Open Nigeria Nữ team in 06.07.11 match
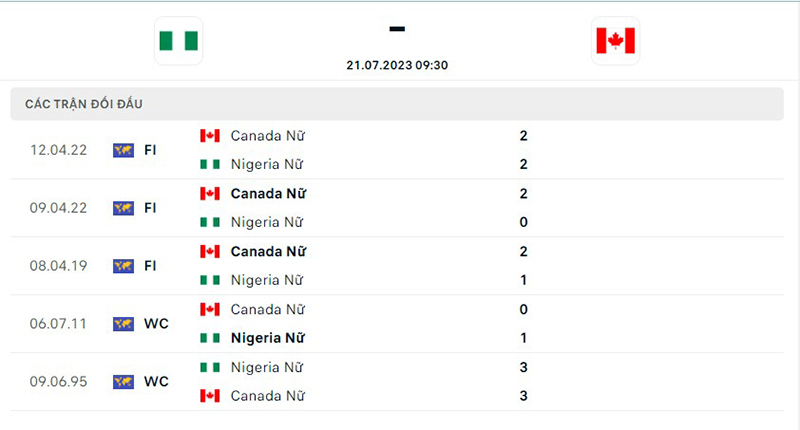This screenshot has height=430, width=800. 267,338
